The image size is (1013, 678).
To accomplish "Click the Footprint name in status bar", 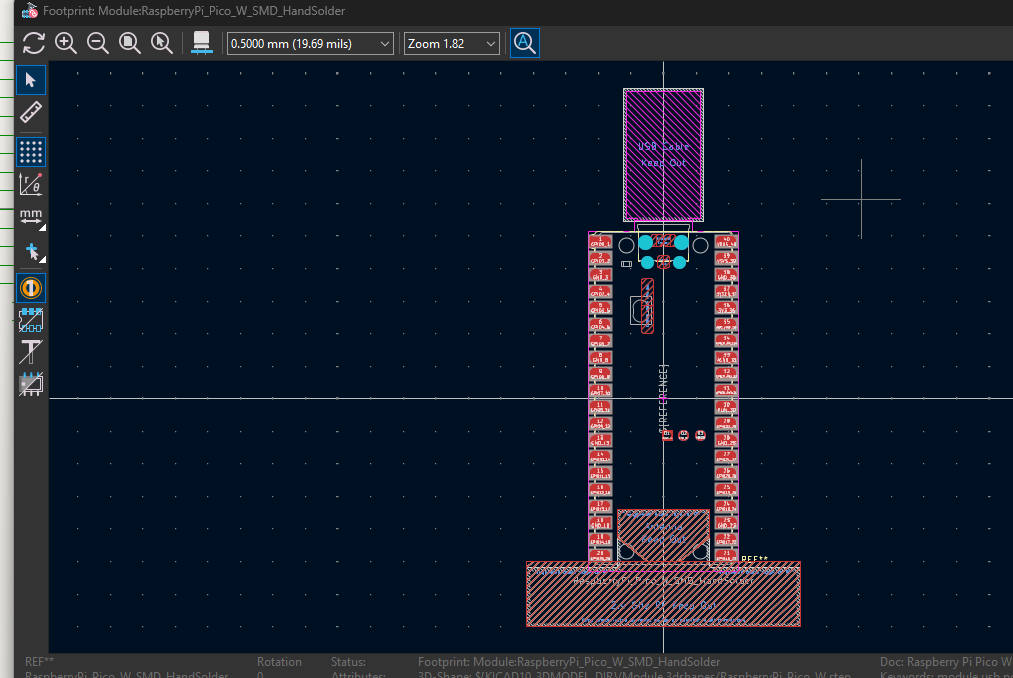I will pos(569,662).
